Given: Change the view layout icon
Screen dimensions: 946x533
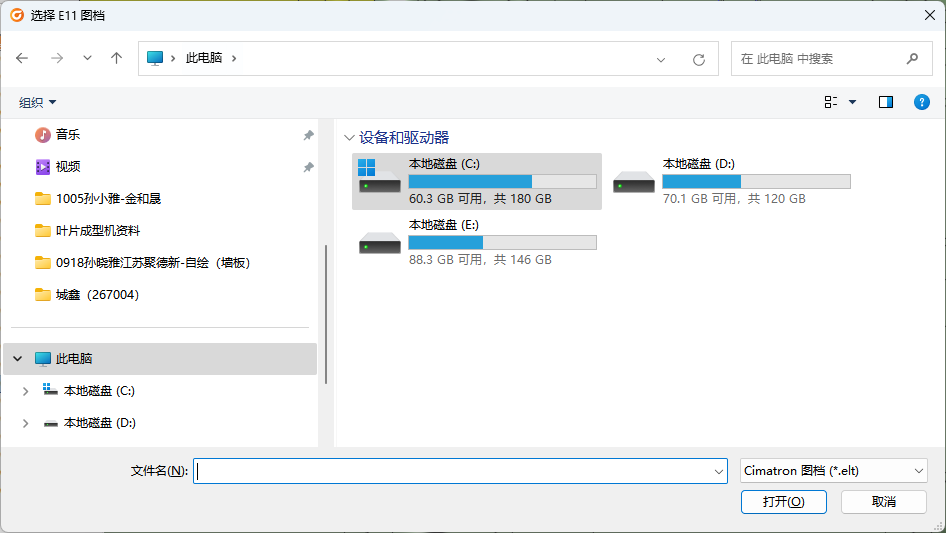Looking at the screenshot, I should 831,102.
